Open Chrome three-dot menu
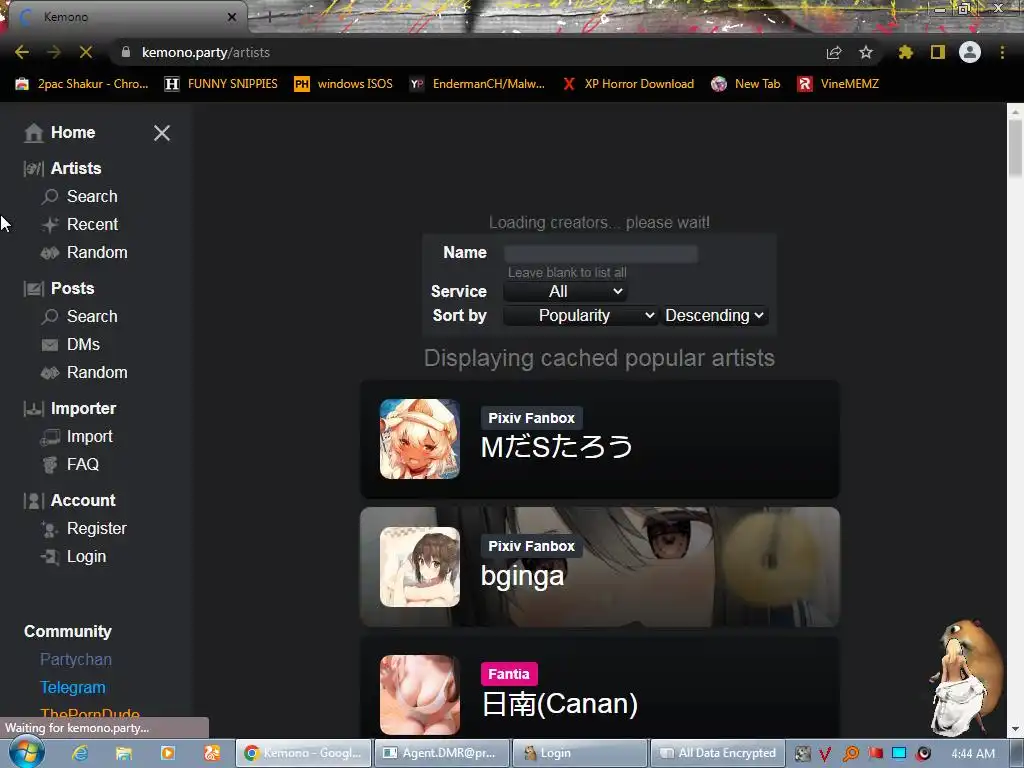This screenshot has width=1024, height=768. pyautogui.click(x=1002, y=52)
